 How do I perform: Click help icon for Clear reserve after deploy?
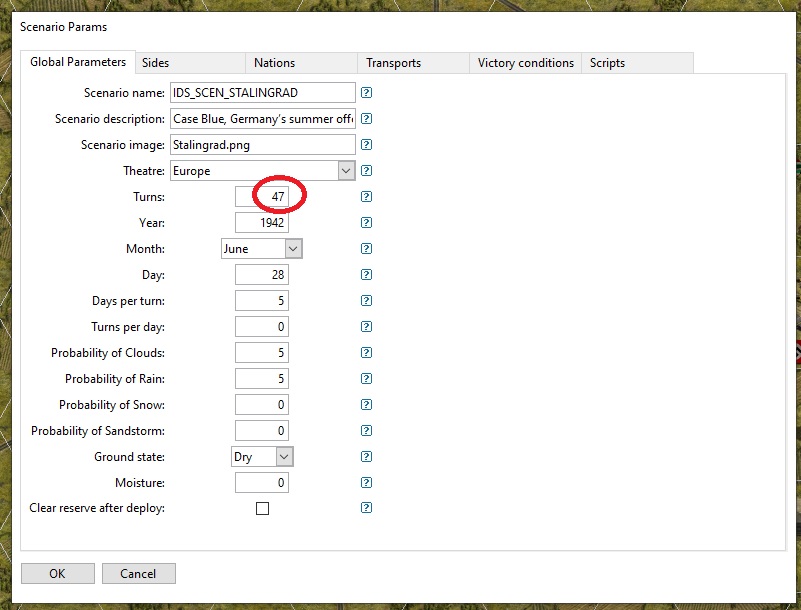point(366,508)
